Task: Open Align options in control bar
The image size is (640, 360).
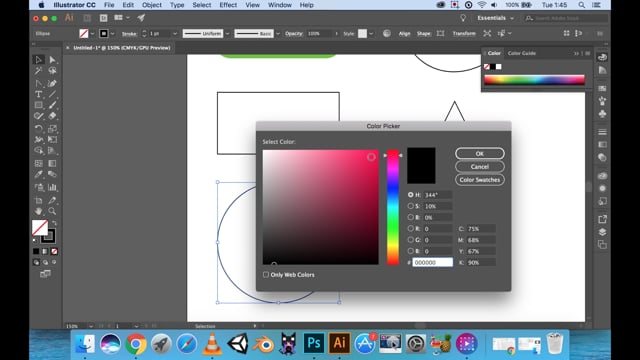Action: (404, 33)
